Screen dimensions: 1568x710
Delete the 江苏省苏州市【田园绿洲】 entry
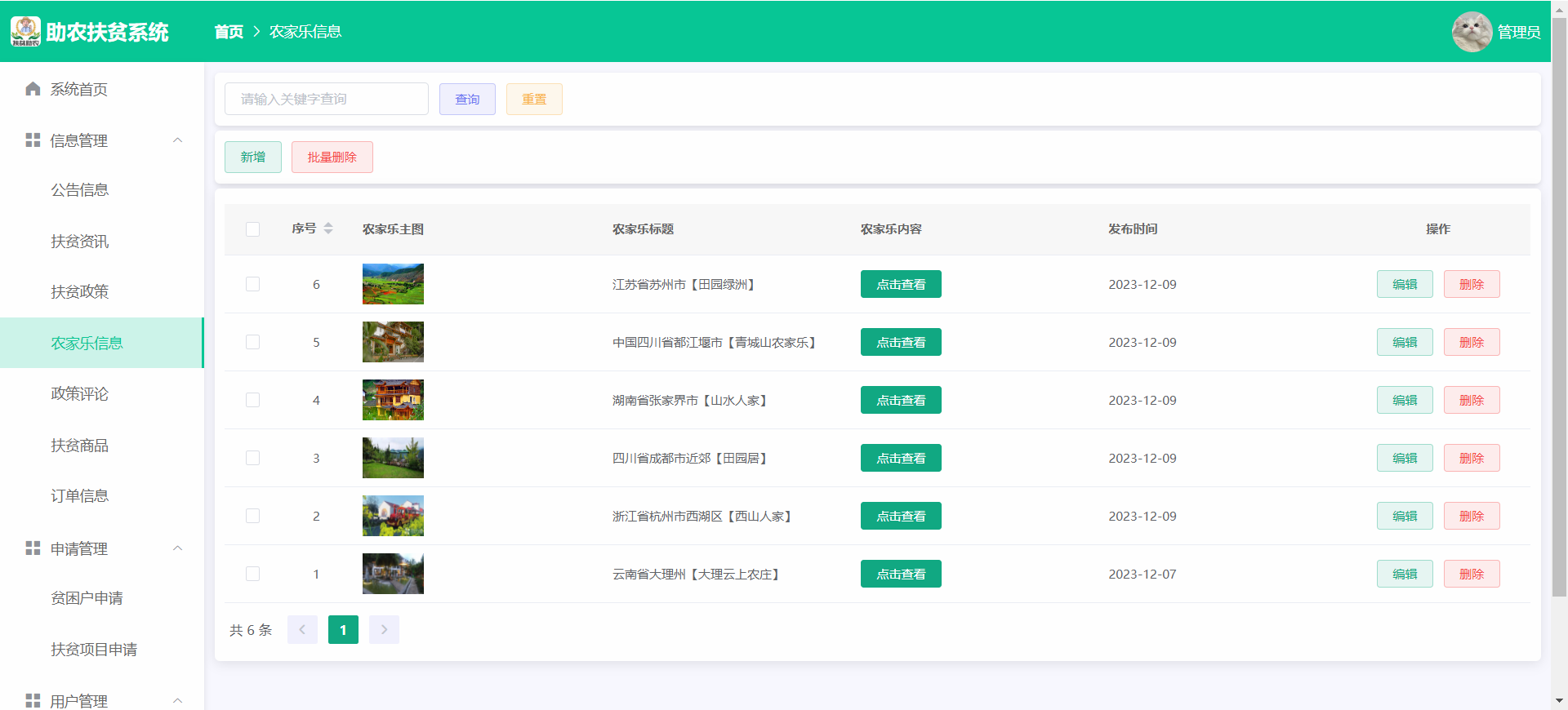coord(1472,284)
